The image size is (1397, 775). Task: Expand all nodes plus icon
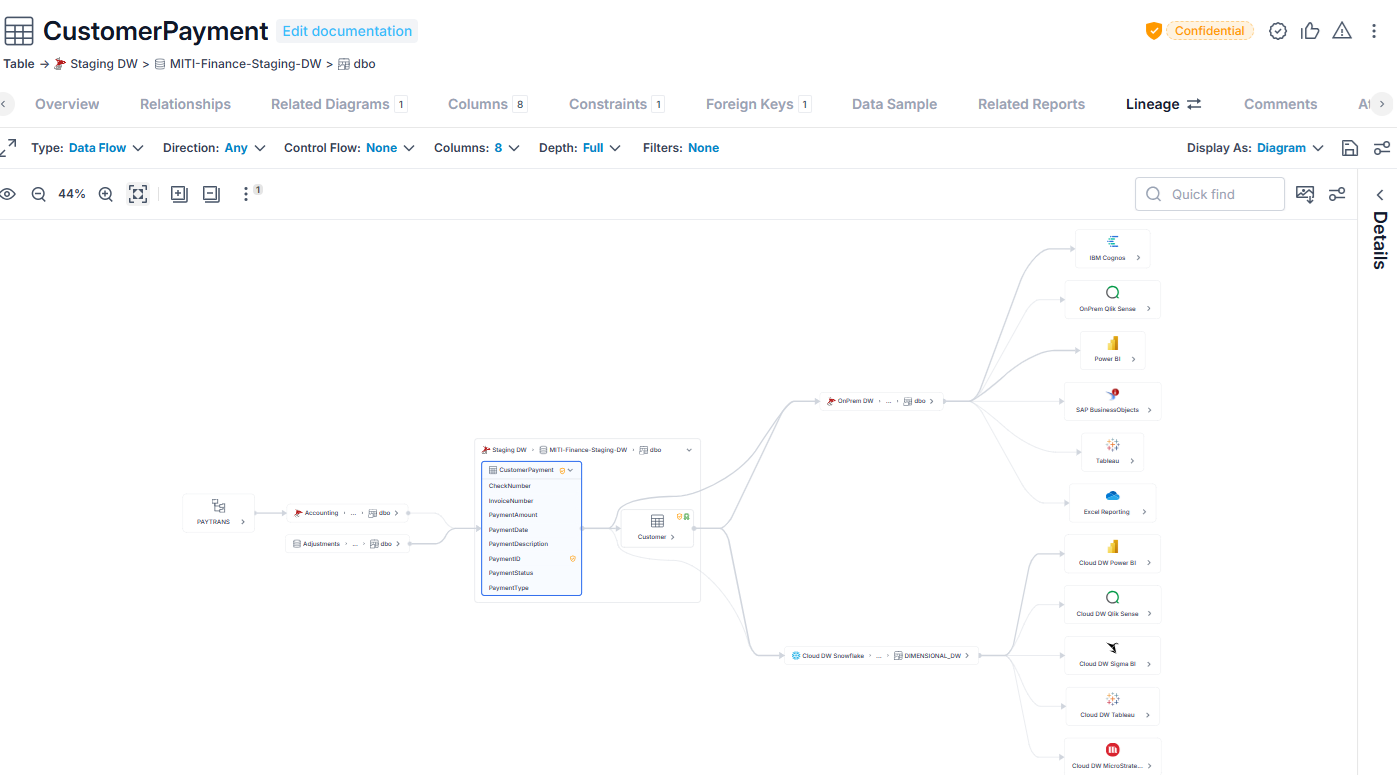click(179, 194)
